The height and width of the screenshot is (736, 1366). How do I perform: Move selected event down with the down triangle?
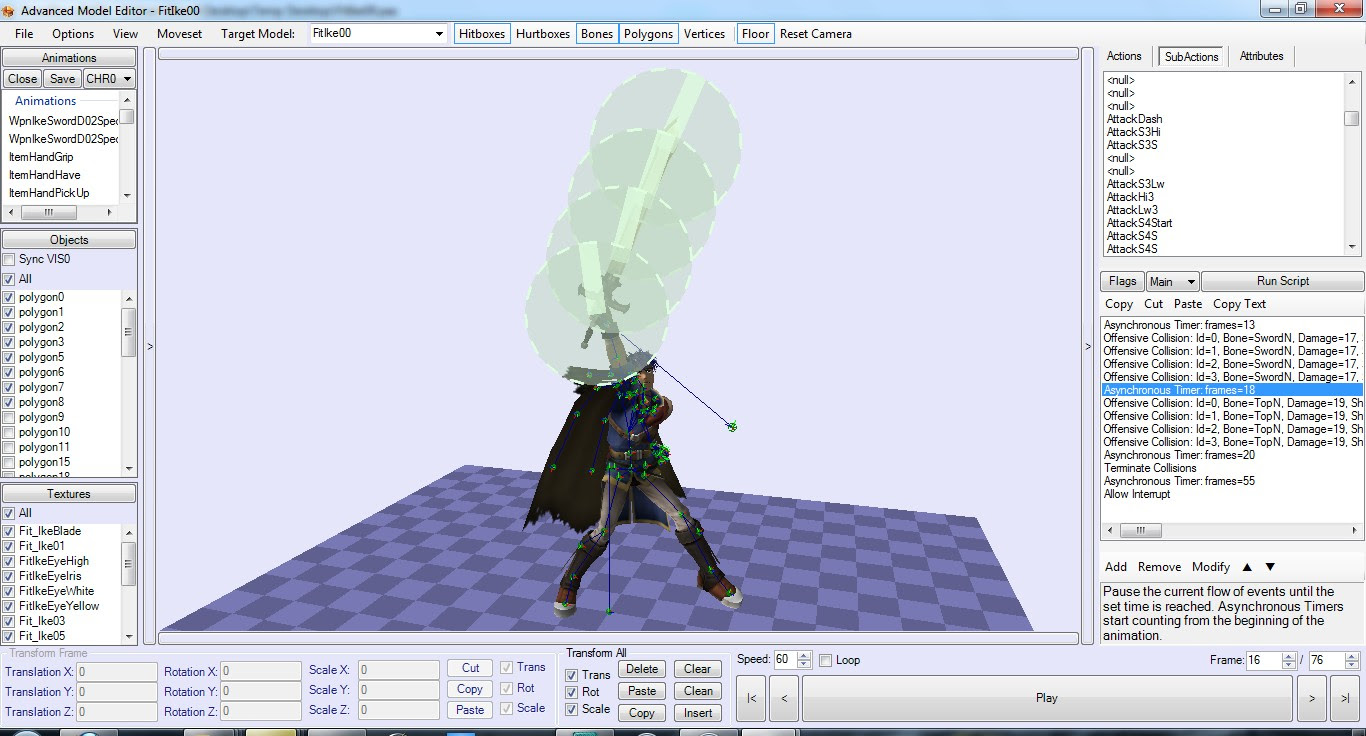click(x=1270, y=567)
